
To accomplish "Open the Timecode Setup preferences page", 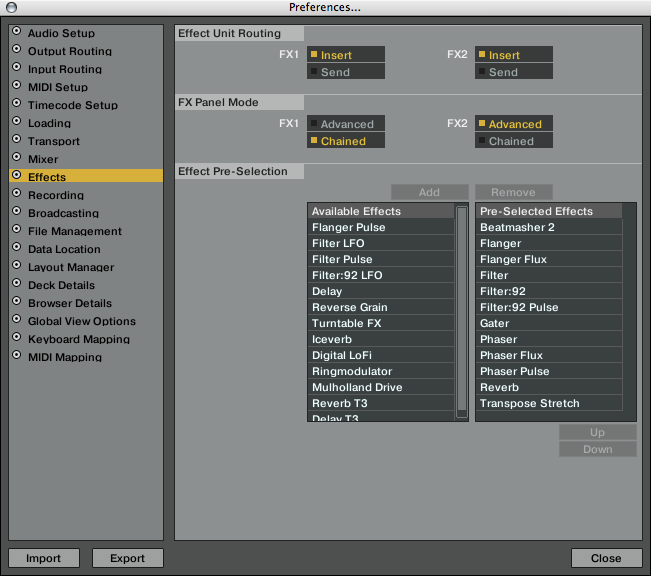I will pos(72,105).
